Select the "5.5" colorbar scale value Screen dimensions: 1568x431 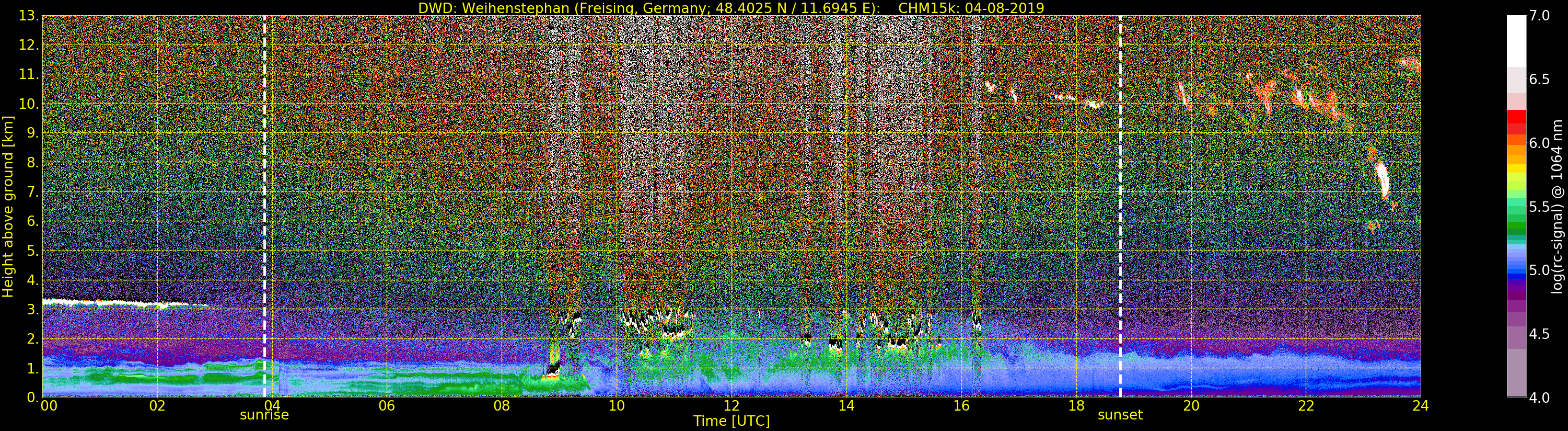(1539, 207)
